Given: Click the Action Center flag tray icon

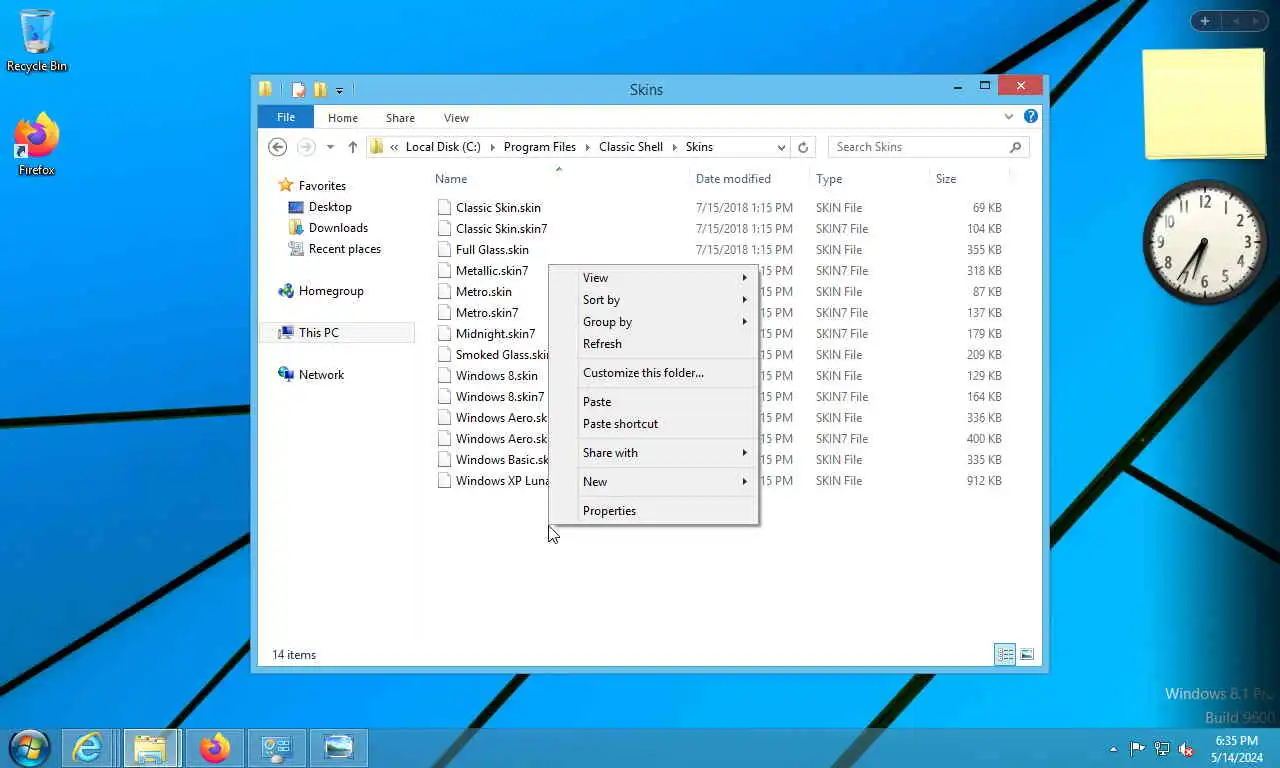Looking at the screenshot, I should point(1138,748).
